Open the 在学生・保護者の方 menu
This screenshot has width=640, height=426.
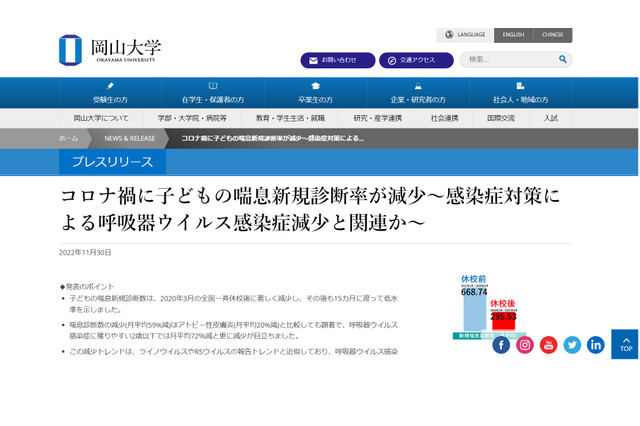[213, 93]
